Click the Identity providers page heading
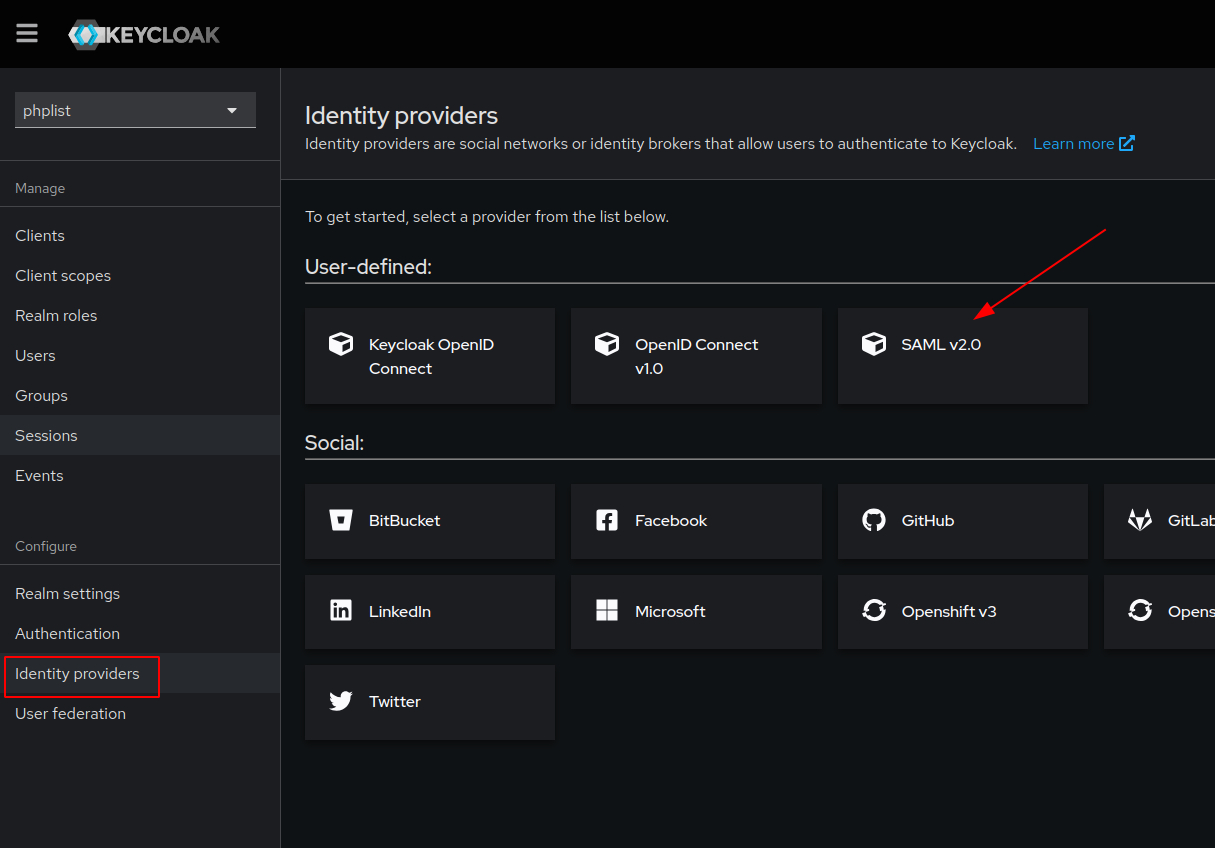1215x848 pixels. coord(401,116)
